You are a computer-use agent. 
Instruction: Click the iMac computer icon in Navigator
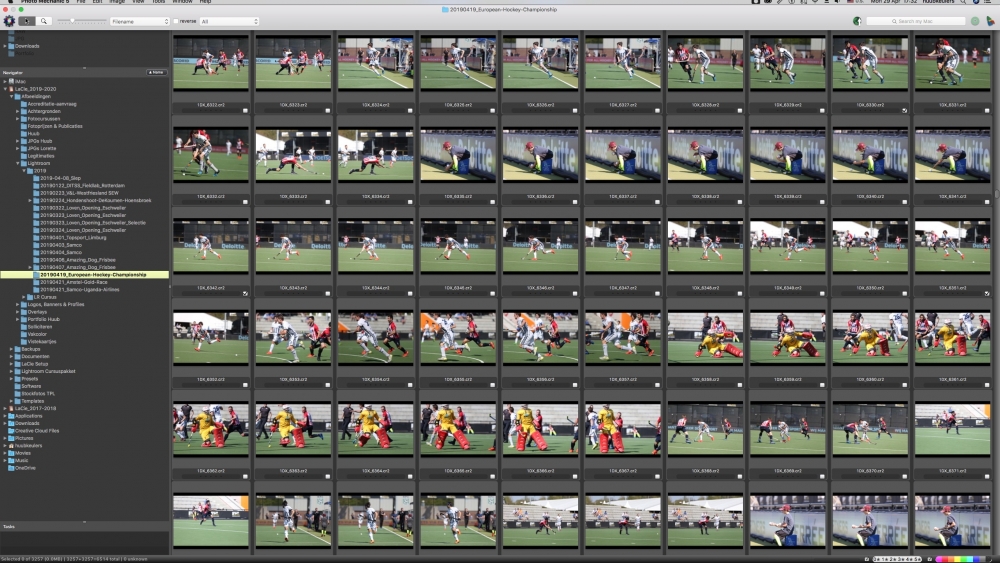click(11, 82)
